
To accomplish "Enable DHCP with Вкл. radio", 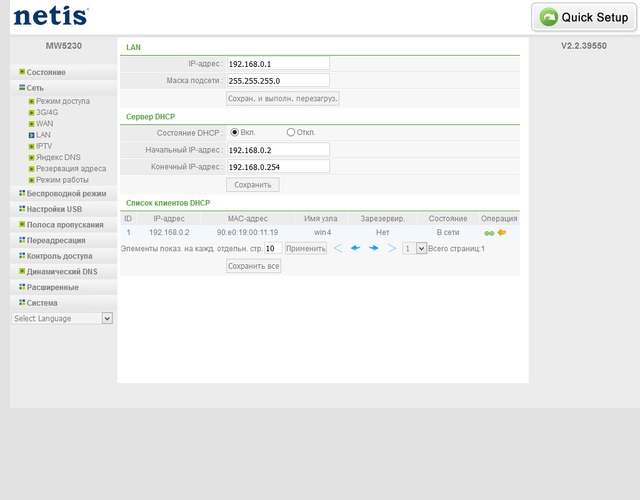I will (x=234, y=132).
